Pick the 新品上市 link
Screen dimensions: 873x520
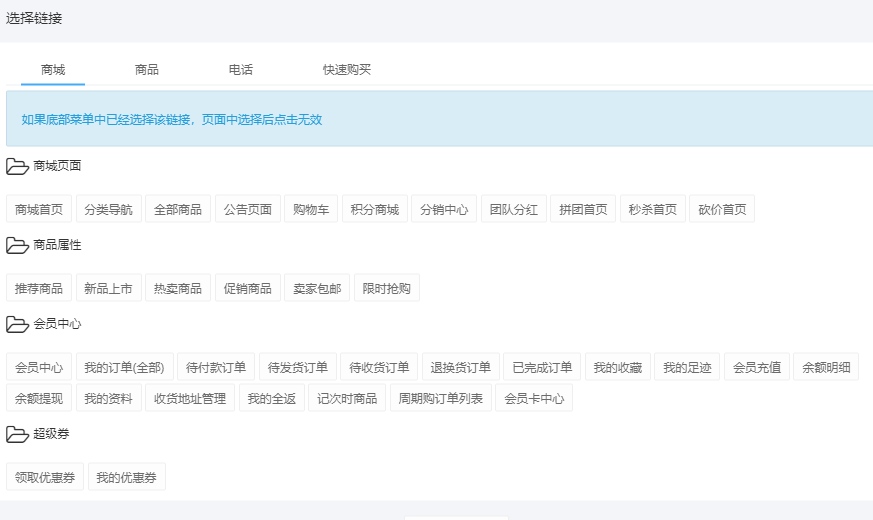(109, 288)
